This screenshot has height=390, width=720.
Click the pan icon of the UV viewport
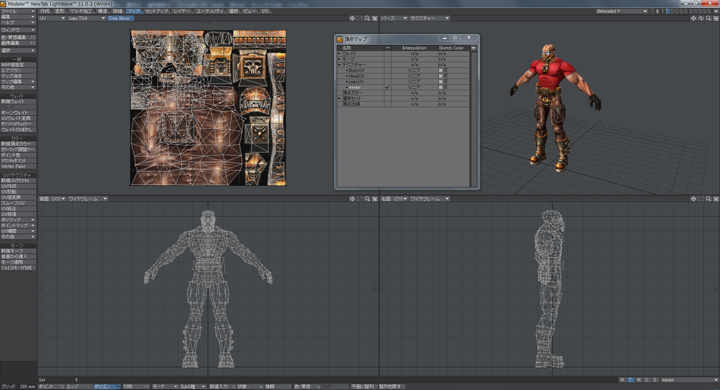[352, 18]
